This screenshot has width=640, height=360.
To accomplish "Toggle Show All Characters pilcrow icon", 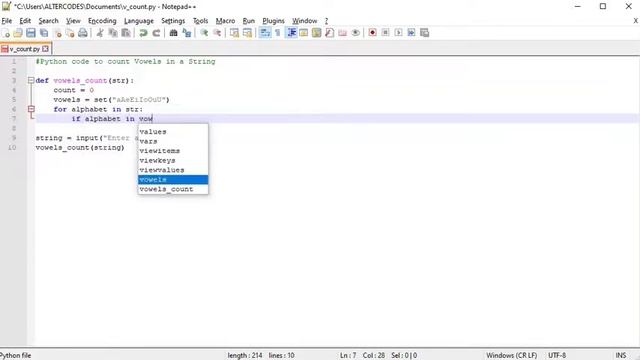I will tap(278, 33).
